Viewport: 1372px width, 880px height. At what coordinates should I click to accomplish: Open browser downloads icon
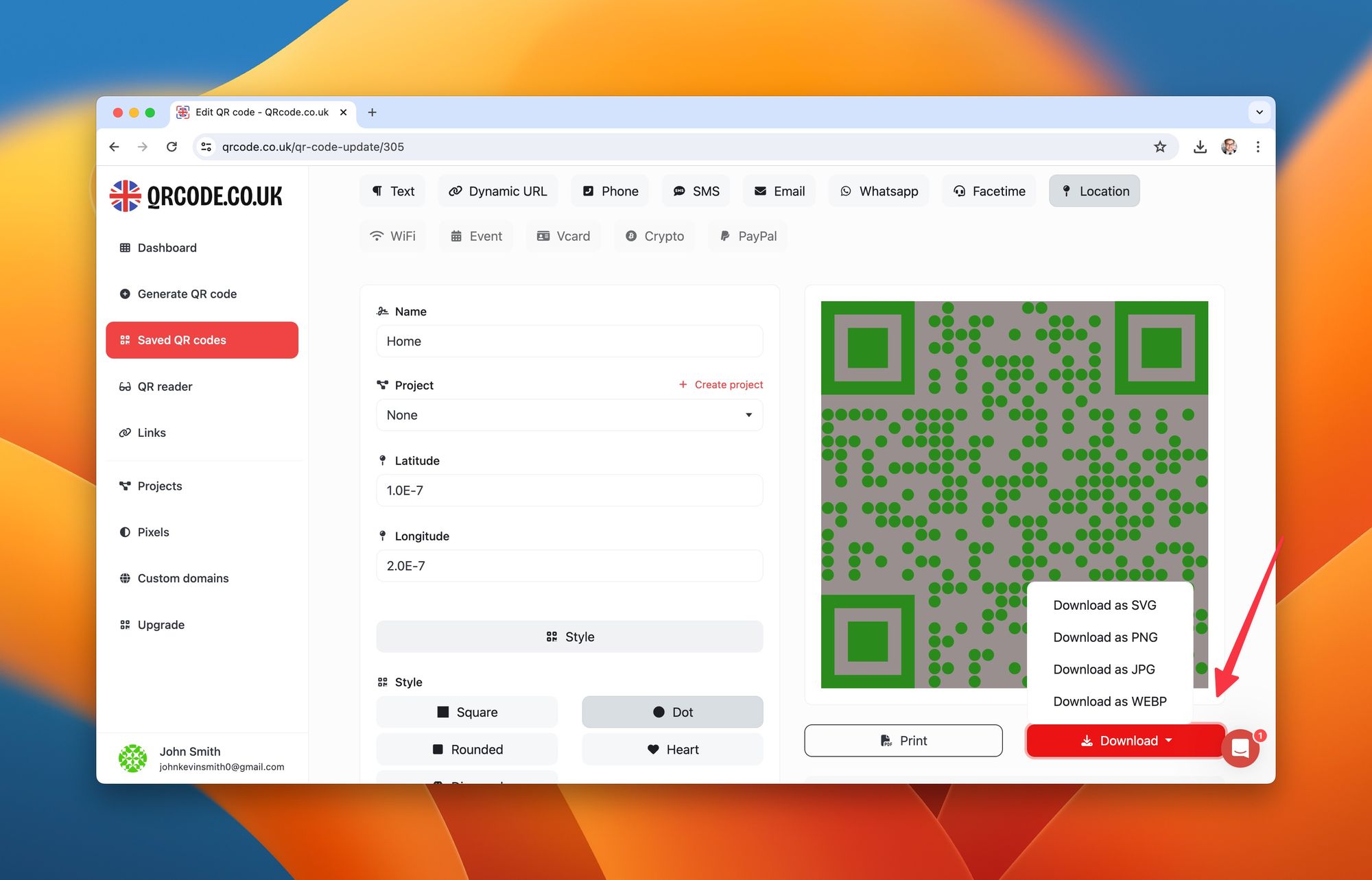pyautogui.click(x=1200, y=147)
